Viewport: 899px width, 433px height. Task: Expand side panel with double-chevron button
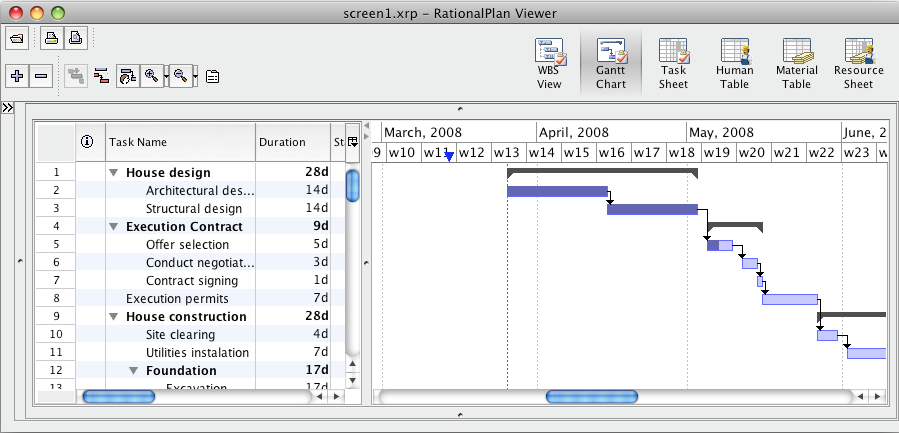pos(7,108)
